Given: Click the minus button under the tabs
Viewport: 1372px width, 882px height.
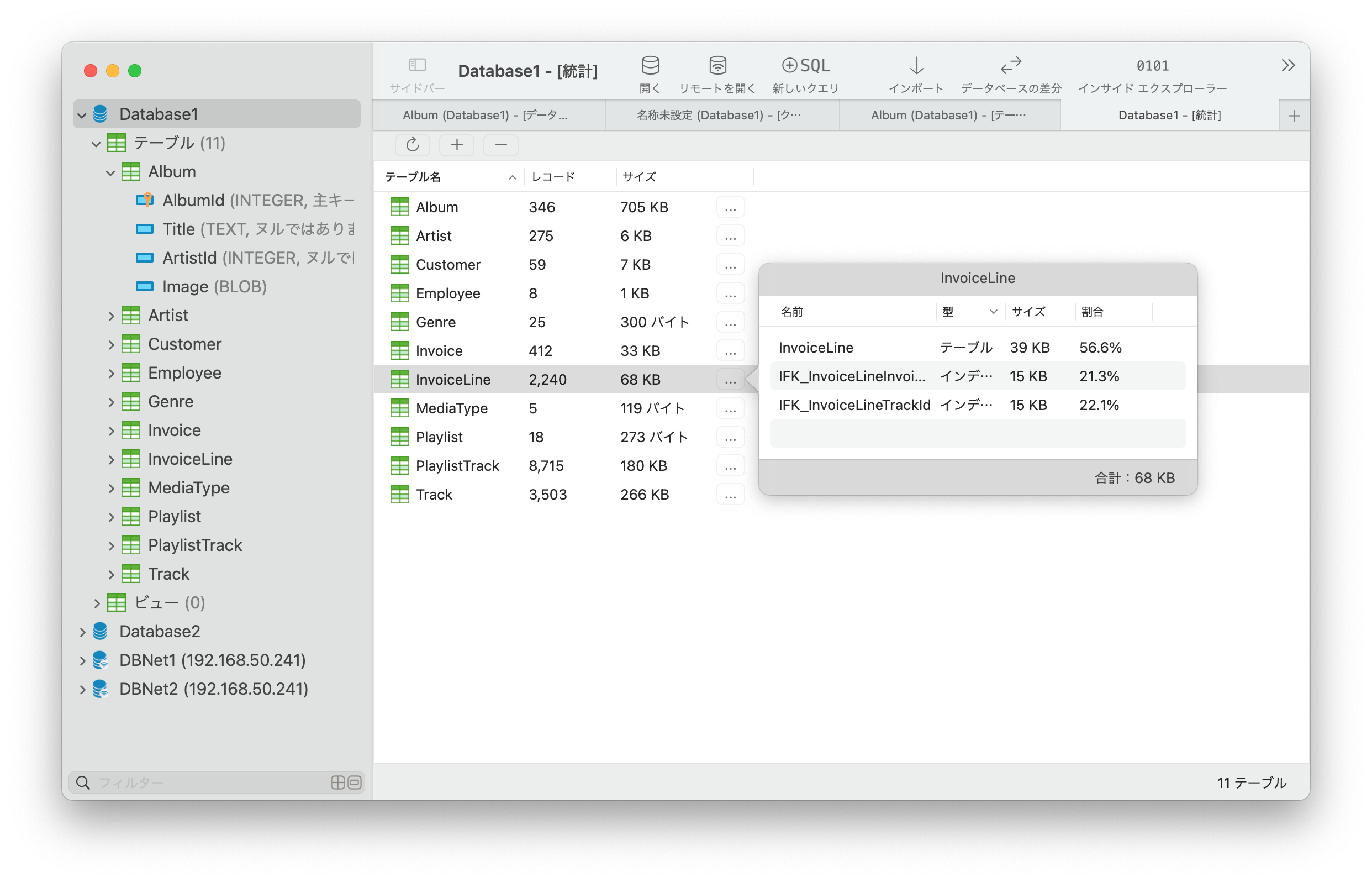Looking at the screenshot, I should (x=501, y=145).
